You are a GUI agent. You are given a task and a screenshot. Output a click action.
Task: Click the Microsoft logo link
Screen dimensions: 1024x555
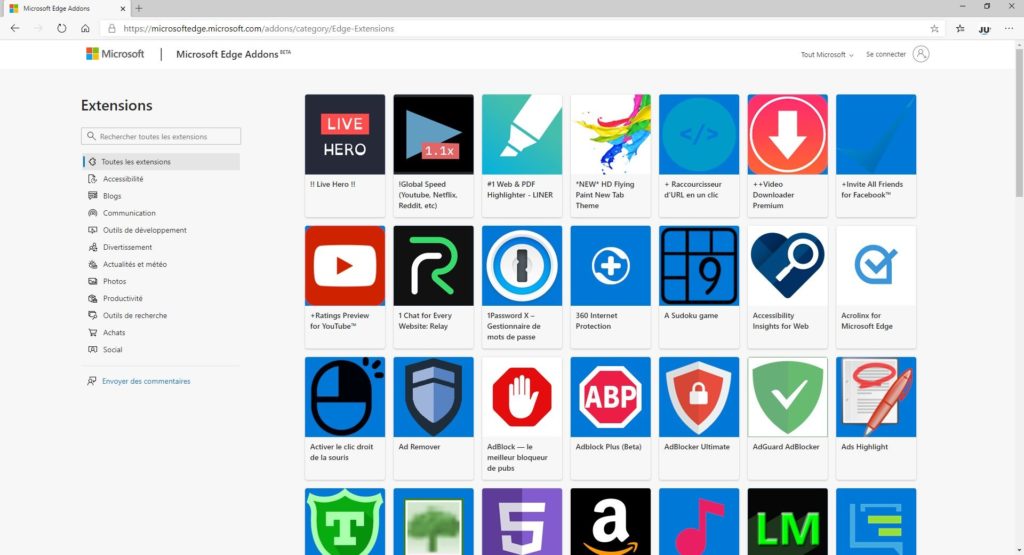point(115,54)
